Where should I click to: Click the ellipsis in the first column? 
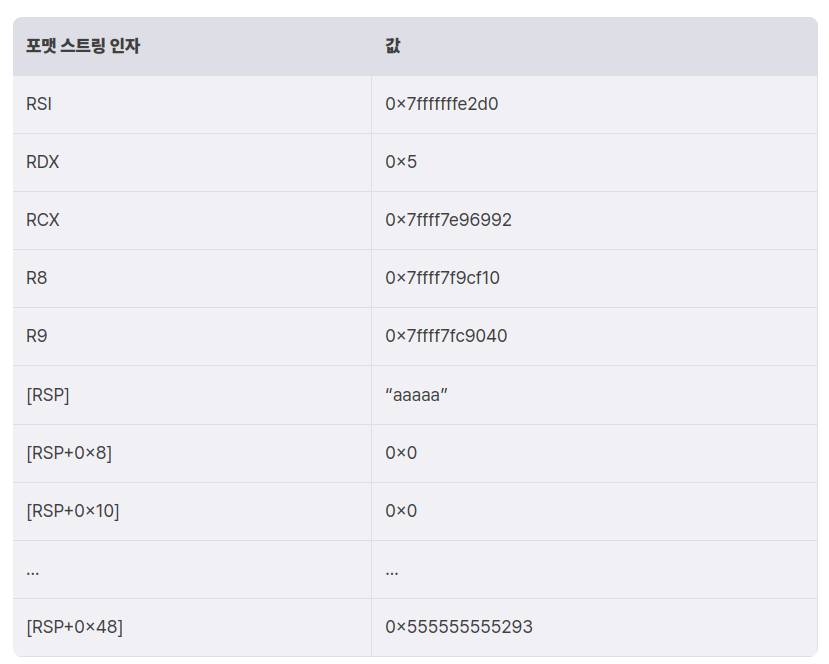(33, 570)
